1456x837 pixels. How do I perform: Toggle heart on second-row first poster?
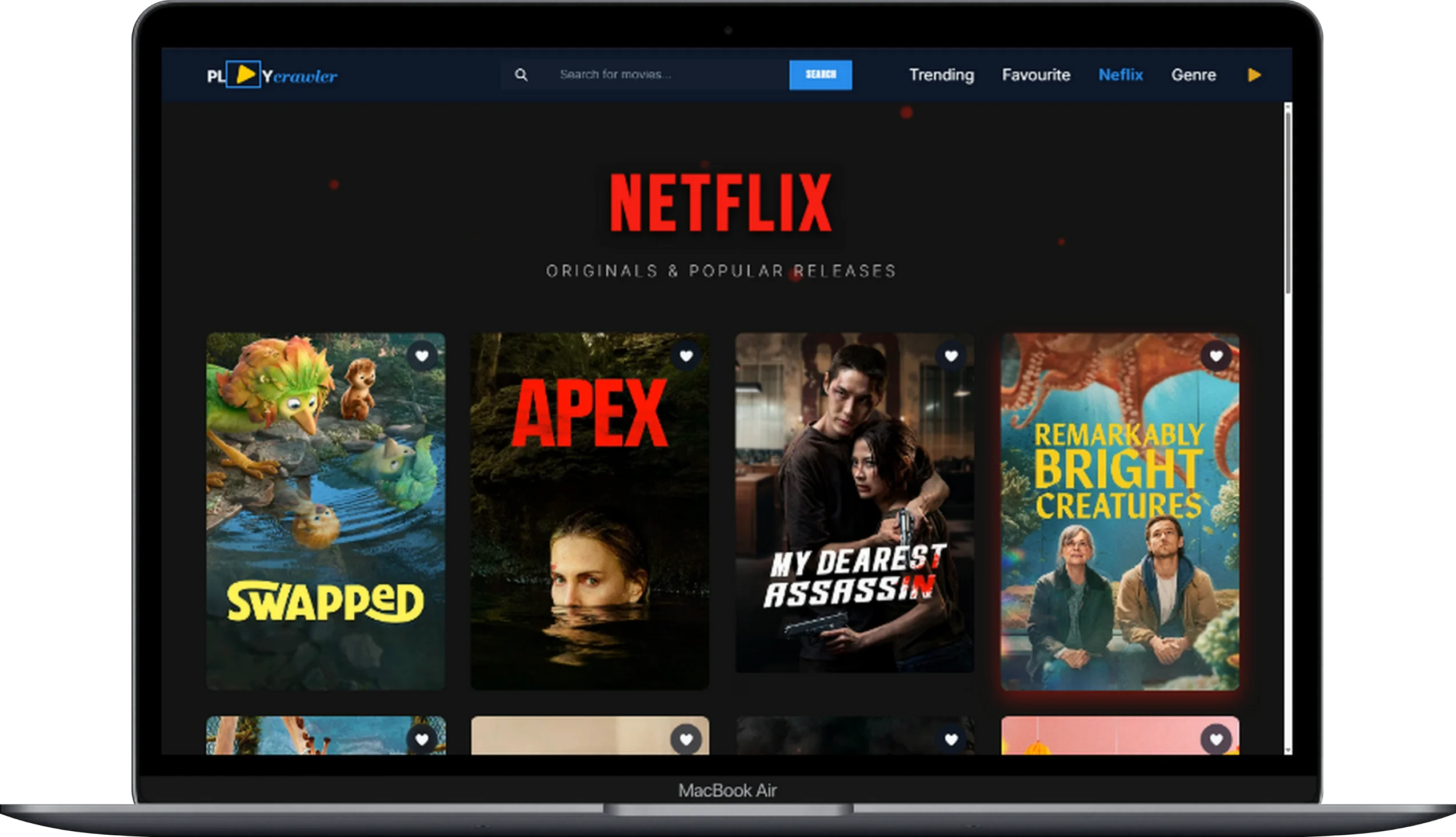[422, 739]
